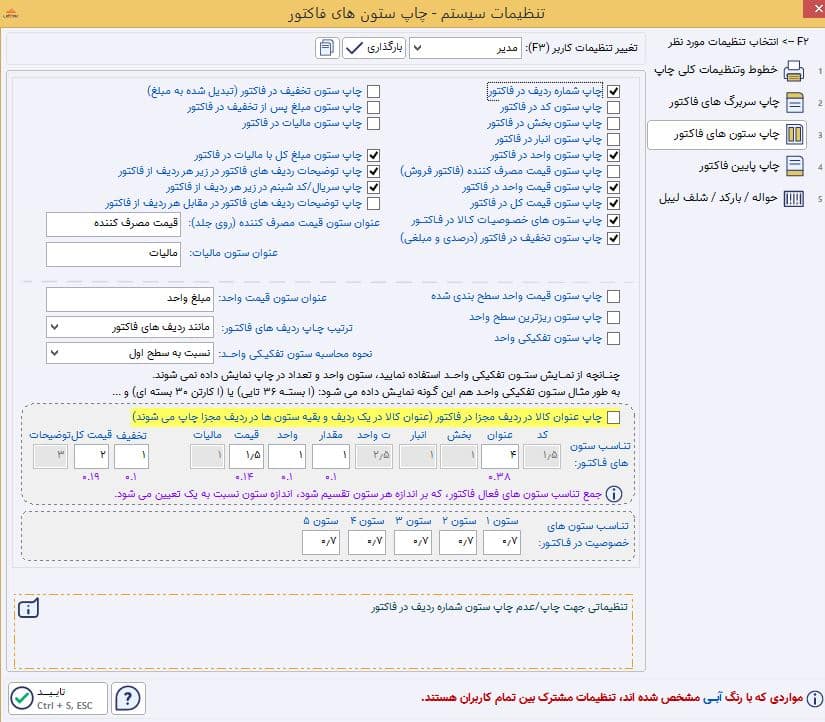Image resolution: width=825 pixels, height=722 pixels.
Task: Click the invoice header print icon
Action: [794, 103]
